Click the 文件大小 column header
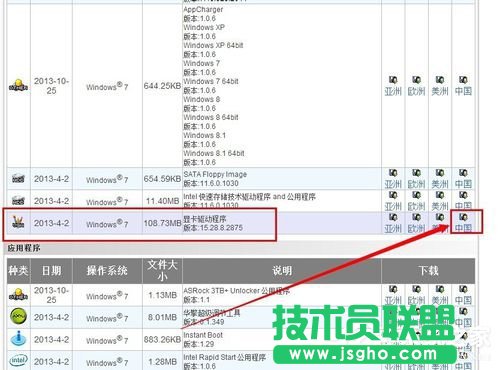500x370 pixels. point(162,271)
